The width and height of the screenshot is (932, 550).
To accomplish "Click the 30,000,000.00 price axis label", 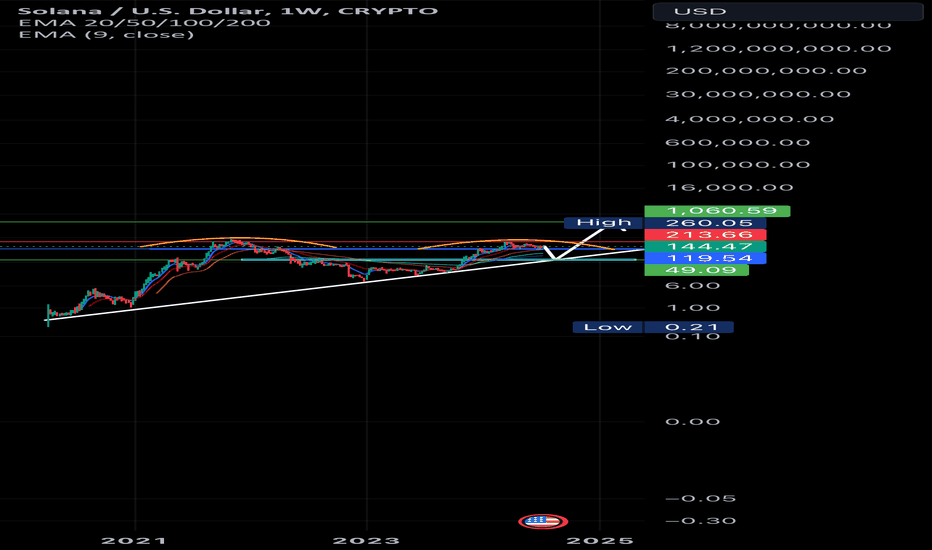I will coord(758,94).
